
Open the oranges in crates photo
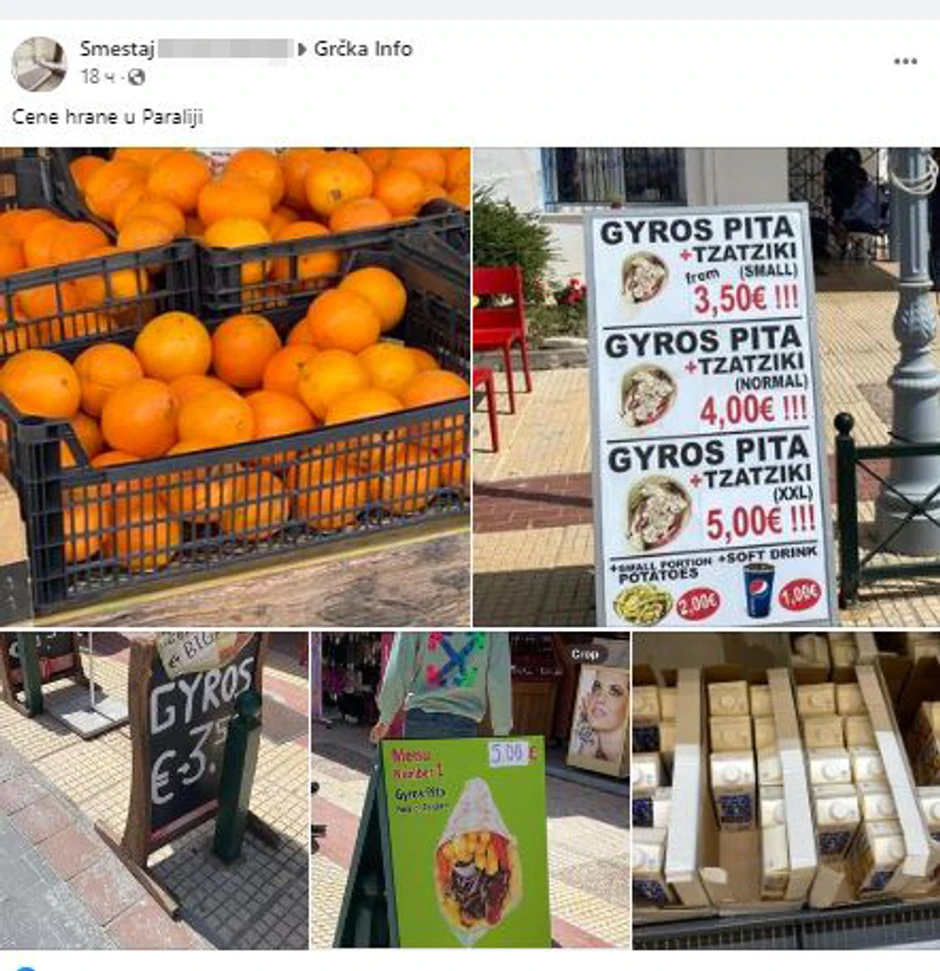point(235,387)
